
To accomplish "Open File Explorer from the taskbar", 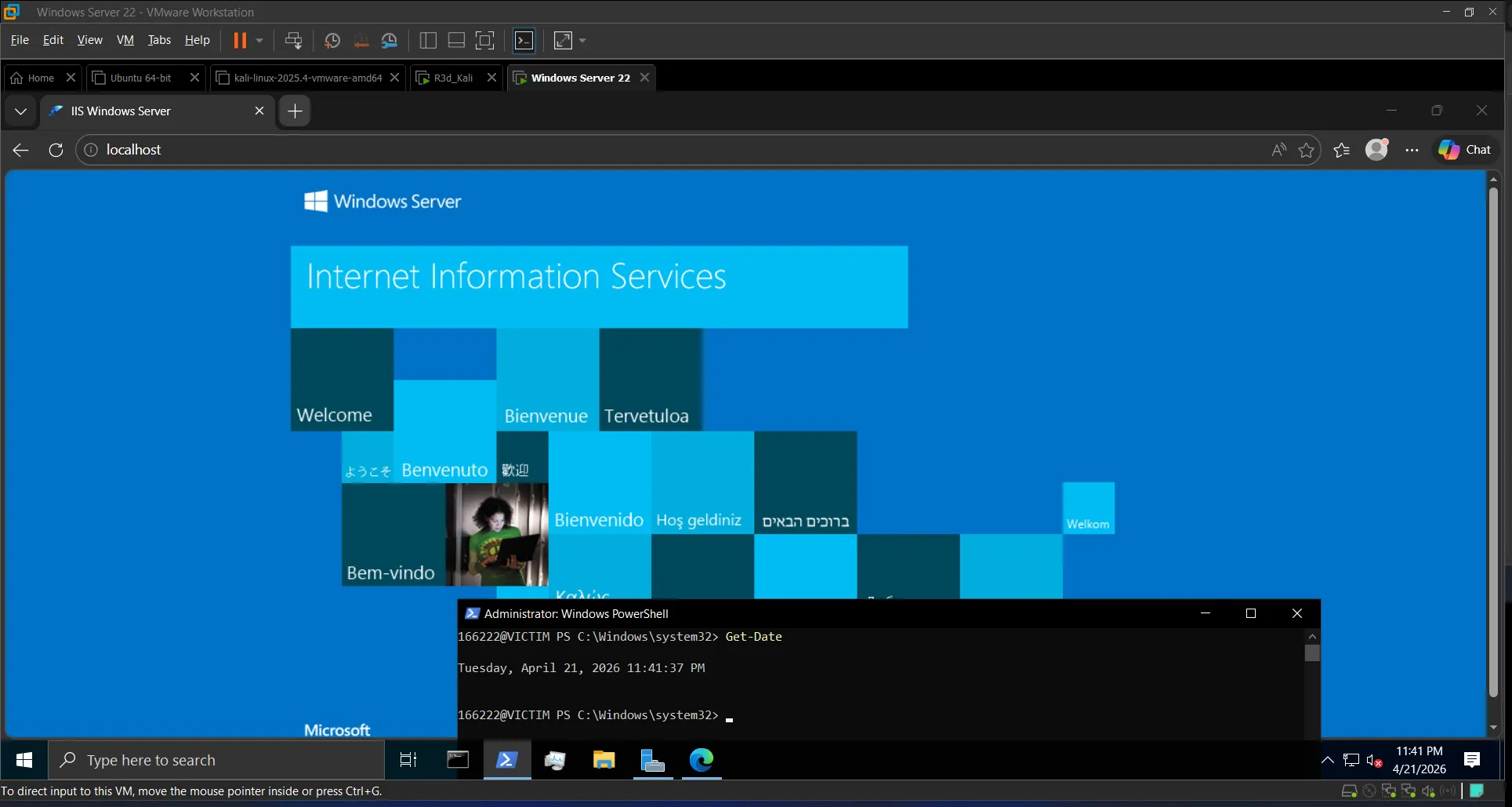I will tap(604, 760).
